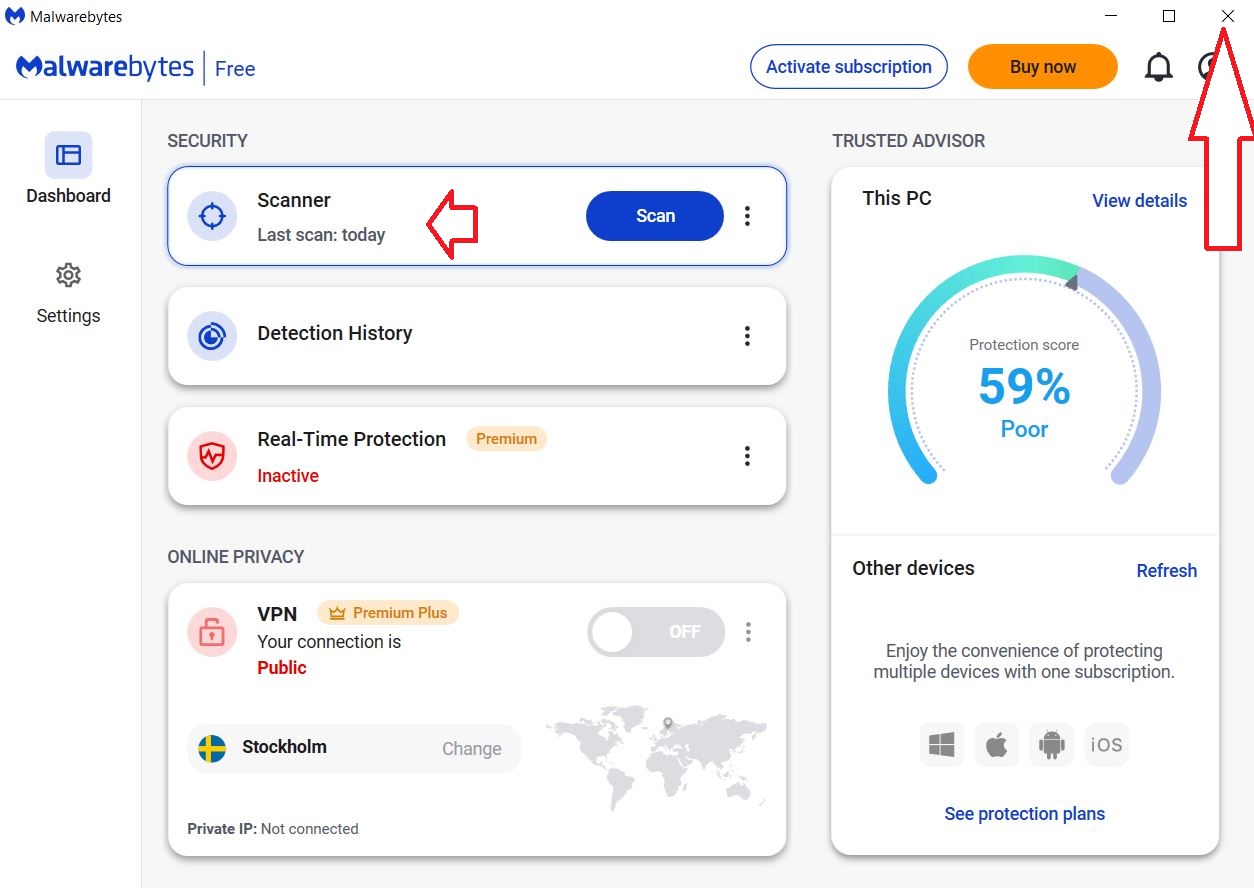Open Real-Time Protection three-dot menu
Viewport: 1254px width, 888px height.
click(747, 456)
